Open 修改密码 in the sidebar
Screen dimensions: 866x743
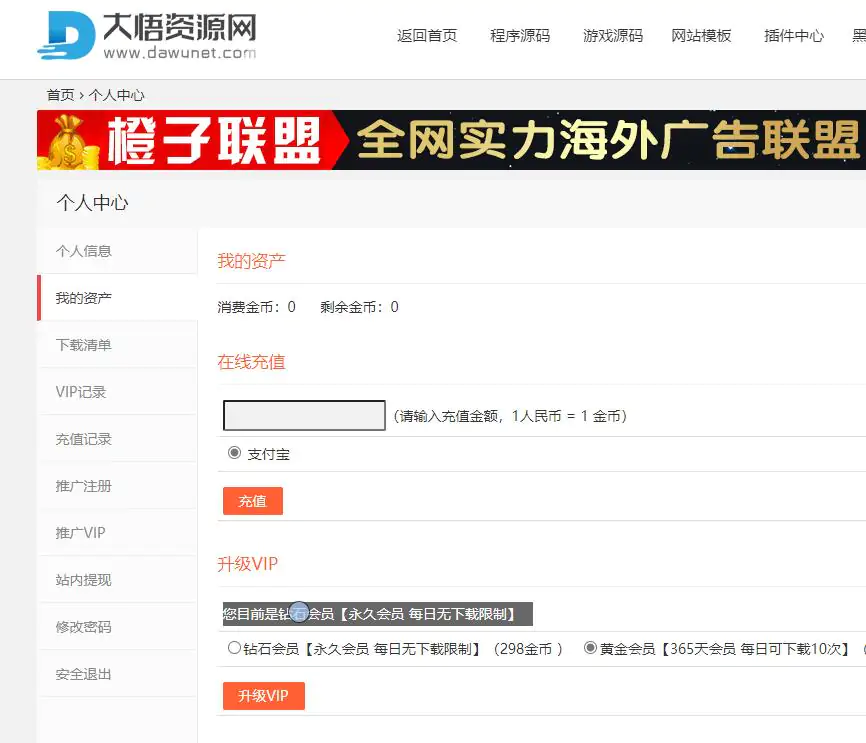[117, 626]
